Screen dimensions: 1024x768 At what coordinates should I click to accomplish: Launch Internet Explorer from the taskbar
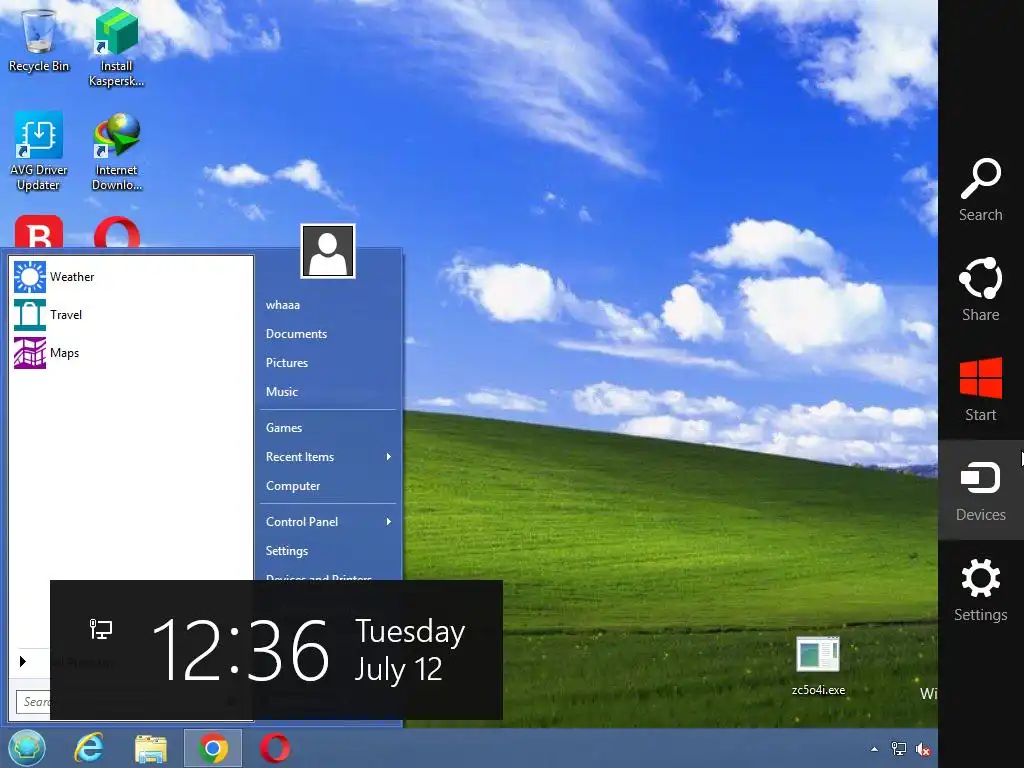[88, 748]
